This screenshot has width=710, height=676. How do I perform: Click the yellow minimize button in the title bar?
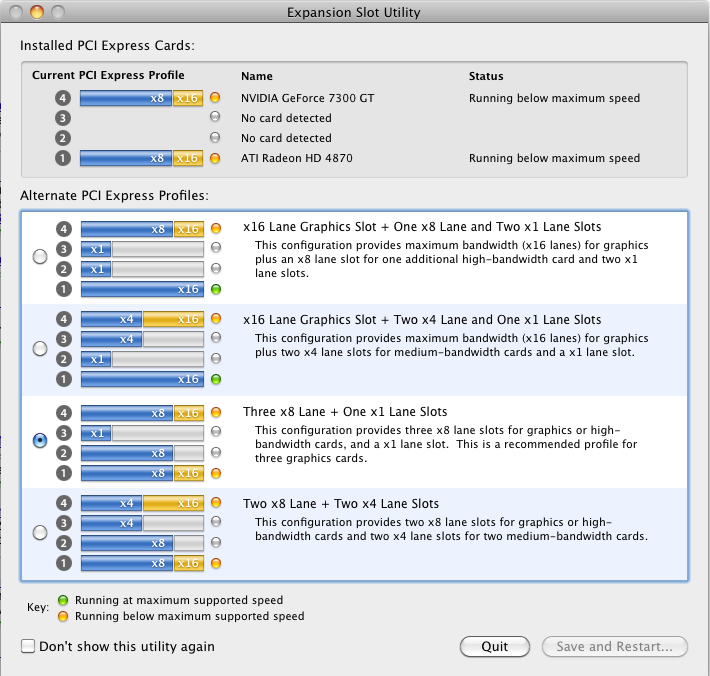[37, 12]
